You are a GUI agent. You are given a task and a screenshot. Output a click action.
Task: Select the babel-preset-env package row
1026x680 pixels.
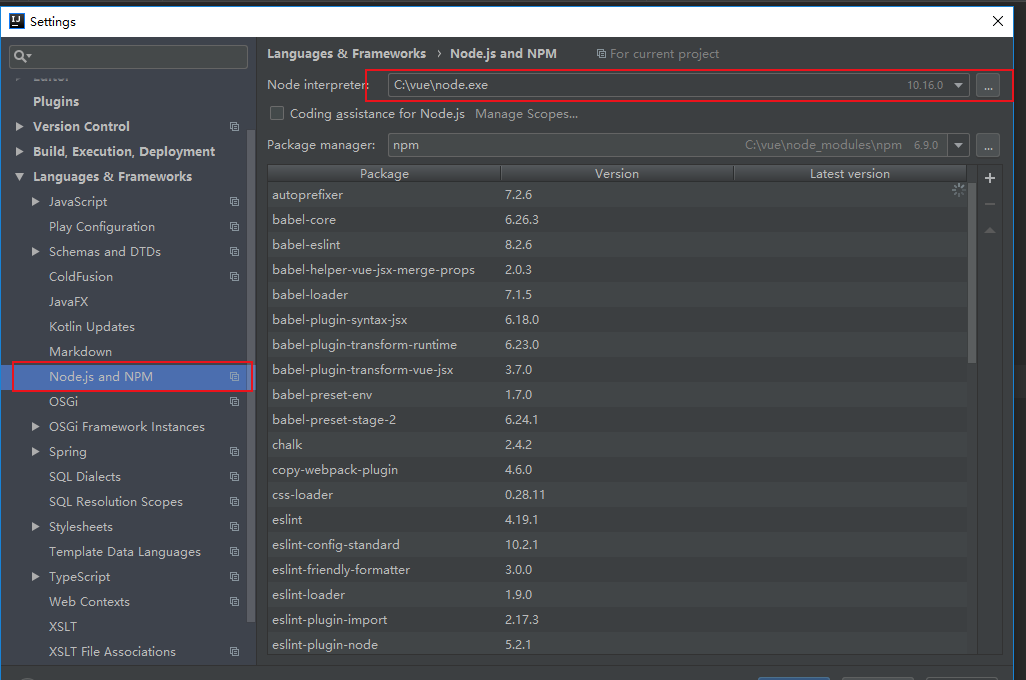pyautogui.click(x=617, y=395)
